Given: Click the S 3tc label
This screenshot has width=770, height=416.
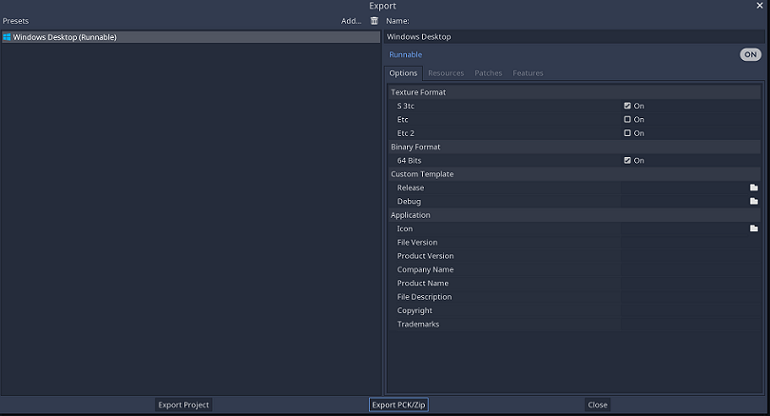Looking at the screenshot, I should [406, 106].
